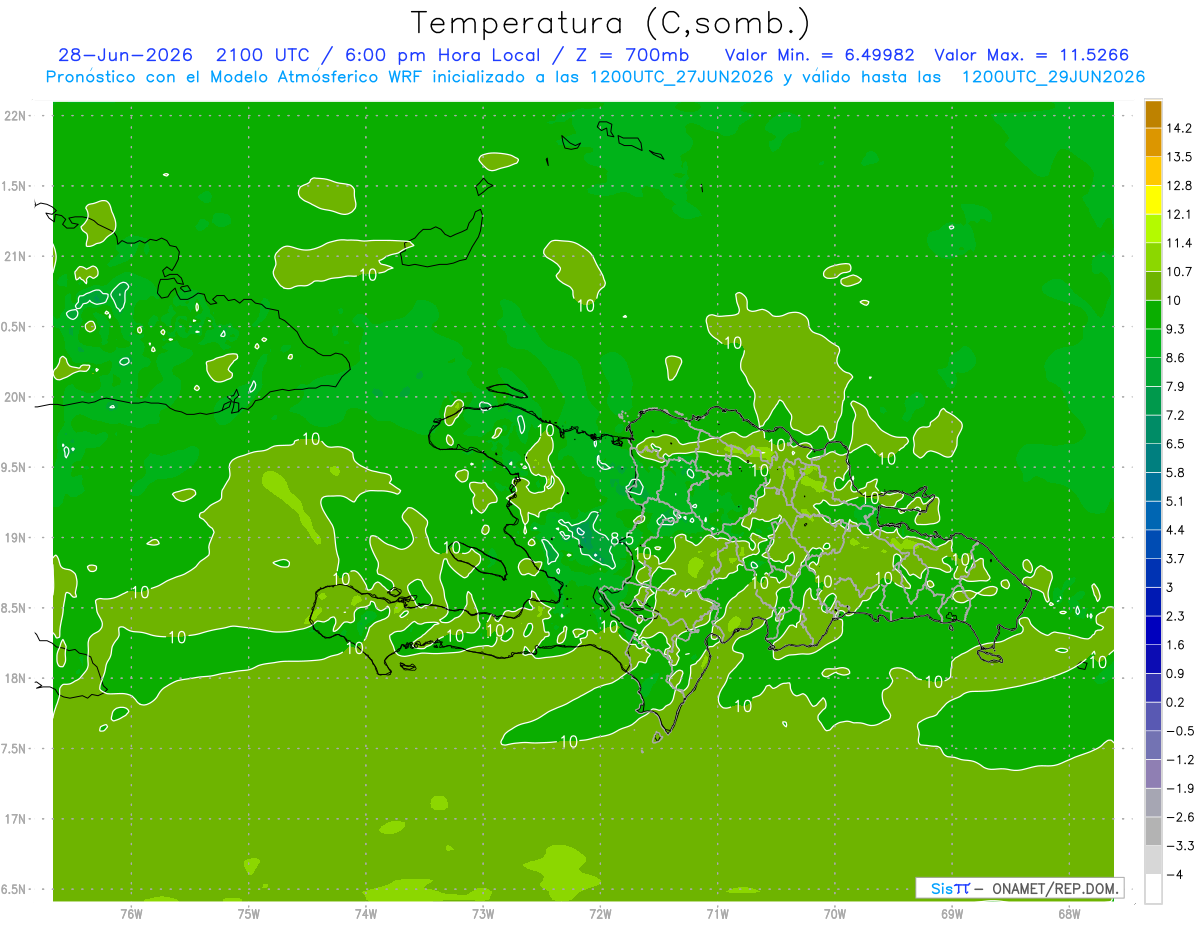The image size is (1200, 927).
Task: Click the "75W" longitude axis label
Action: point(249,913)
